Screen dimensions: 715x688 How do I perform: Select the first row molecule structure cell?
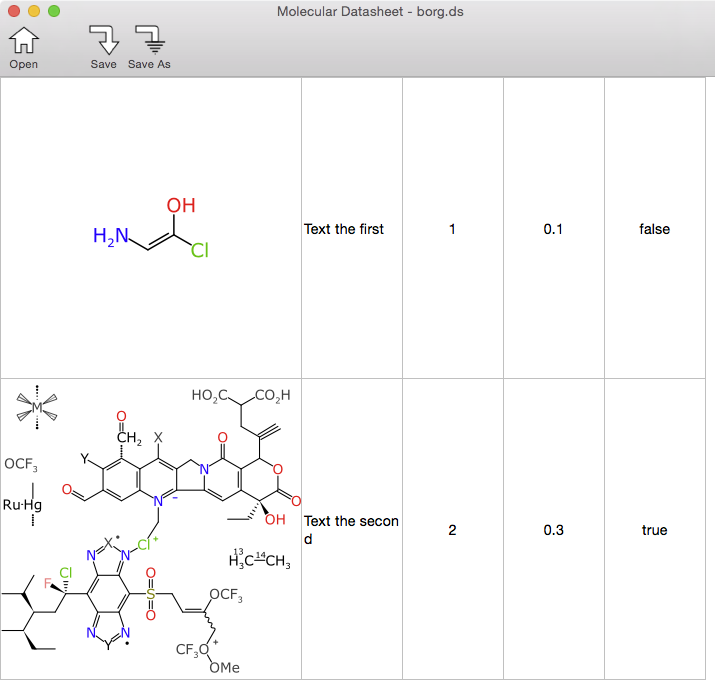[151, 229]
